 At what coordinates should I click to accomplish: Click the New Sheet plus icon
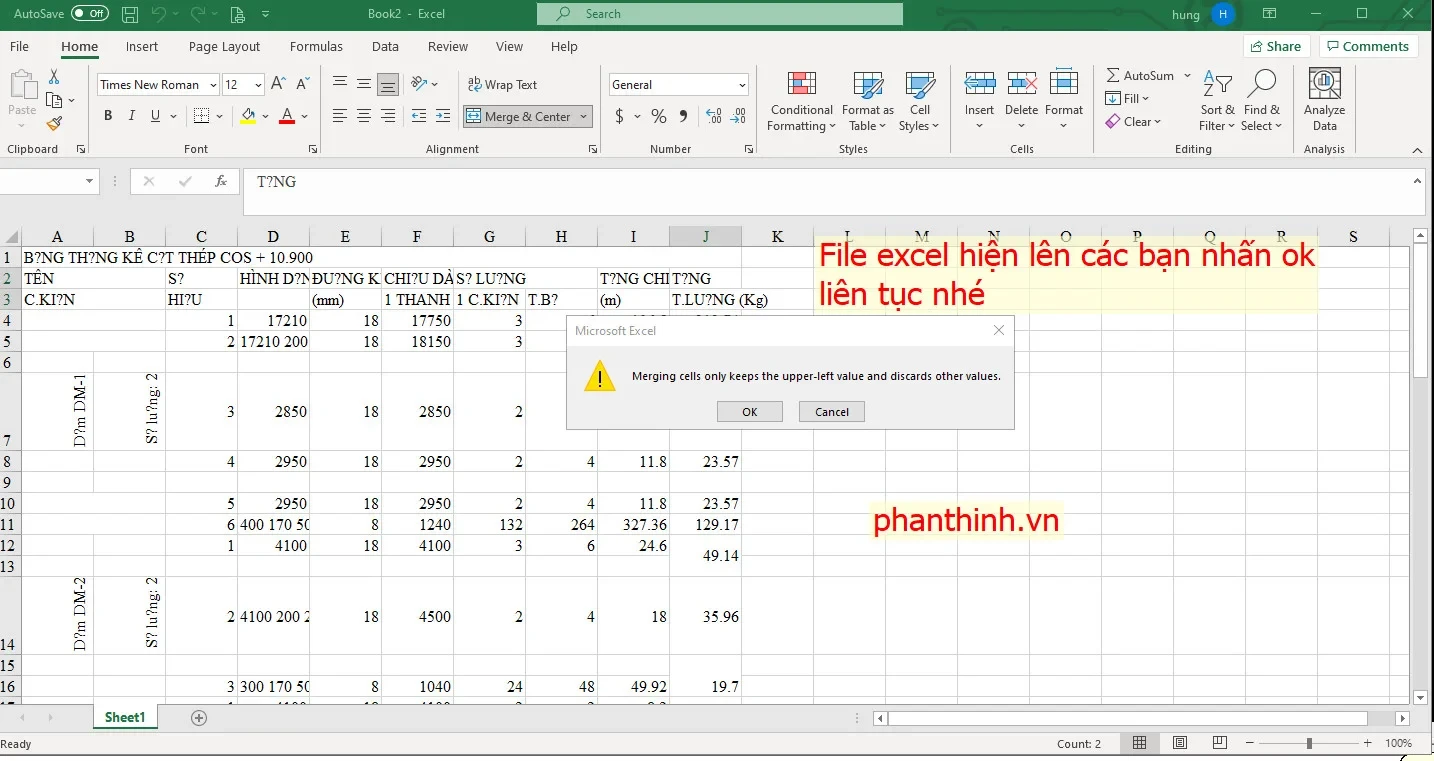[x=199, y=718]
